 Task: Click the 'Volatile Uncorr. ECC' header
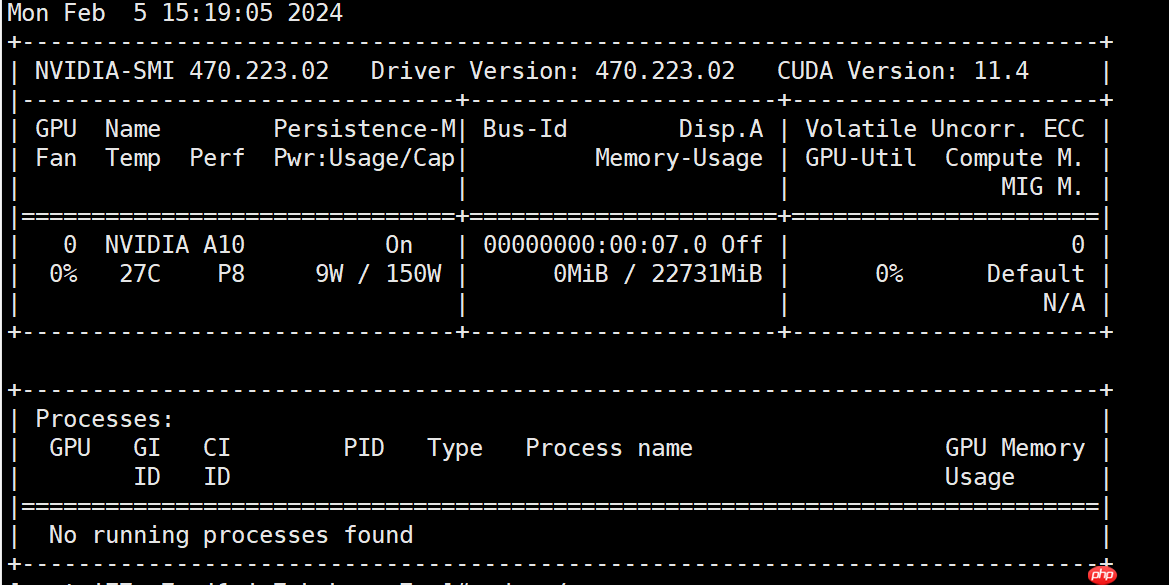coord(945,129)
